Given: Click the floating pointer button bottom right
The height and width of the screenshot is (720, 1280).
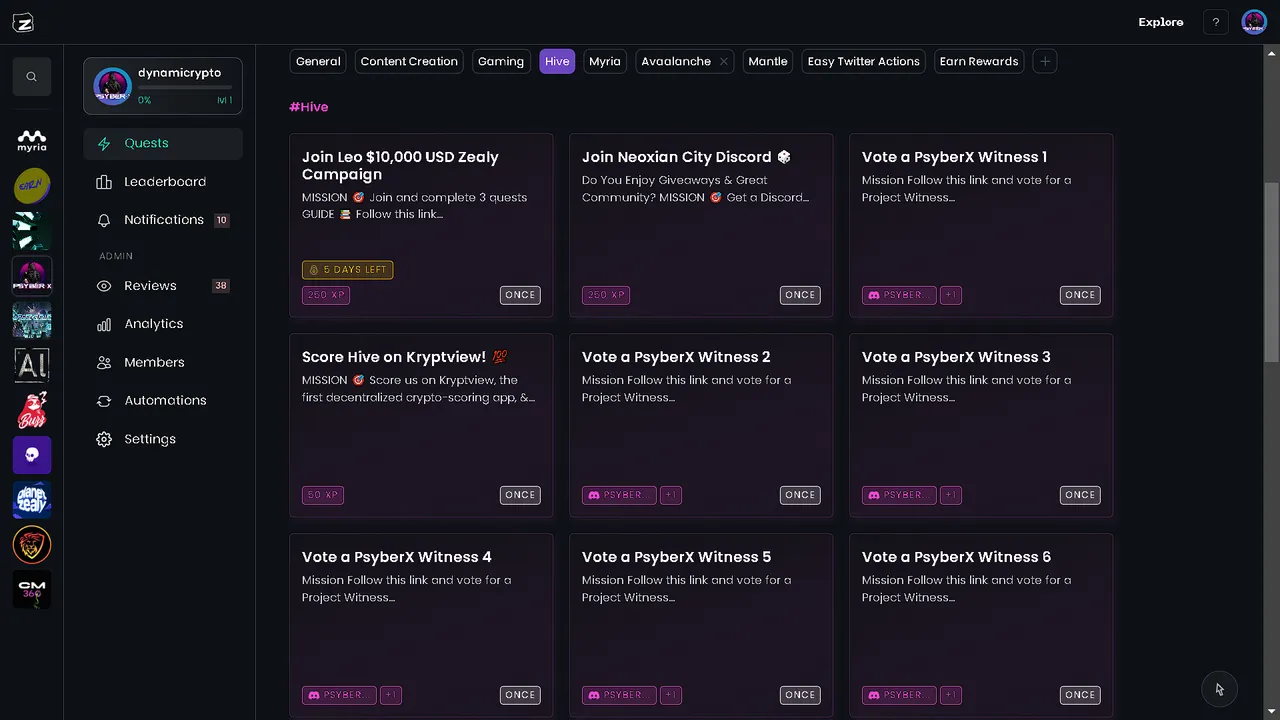Looking at the screenshot, I should point(1219,689).
